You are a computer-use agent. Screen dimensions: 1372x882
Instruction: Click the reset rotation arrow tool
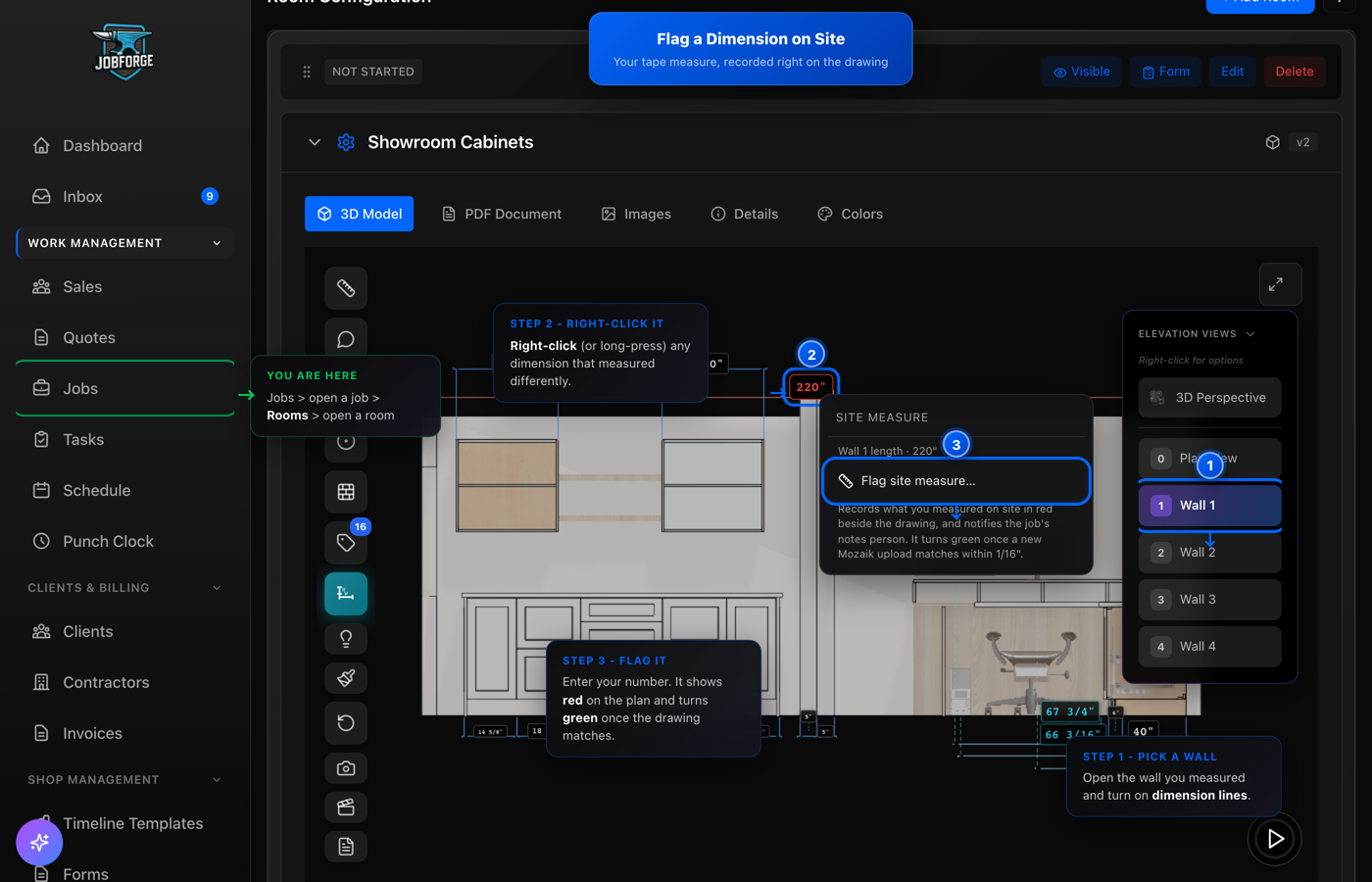pyautogui.click(x=346, y=723)
